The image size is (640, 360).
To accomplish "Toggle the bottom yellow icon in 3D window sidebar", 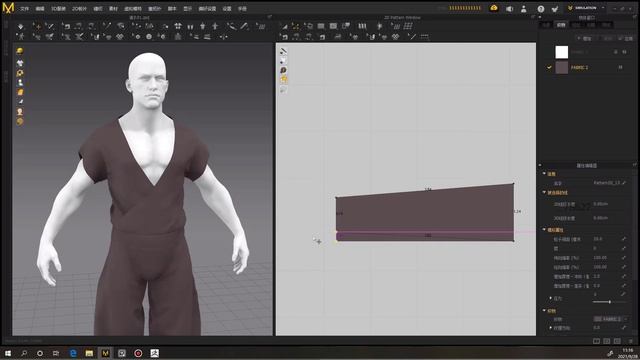I will coord(20,122).
